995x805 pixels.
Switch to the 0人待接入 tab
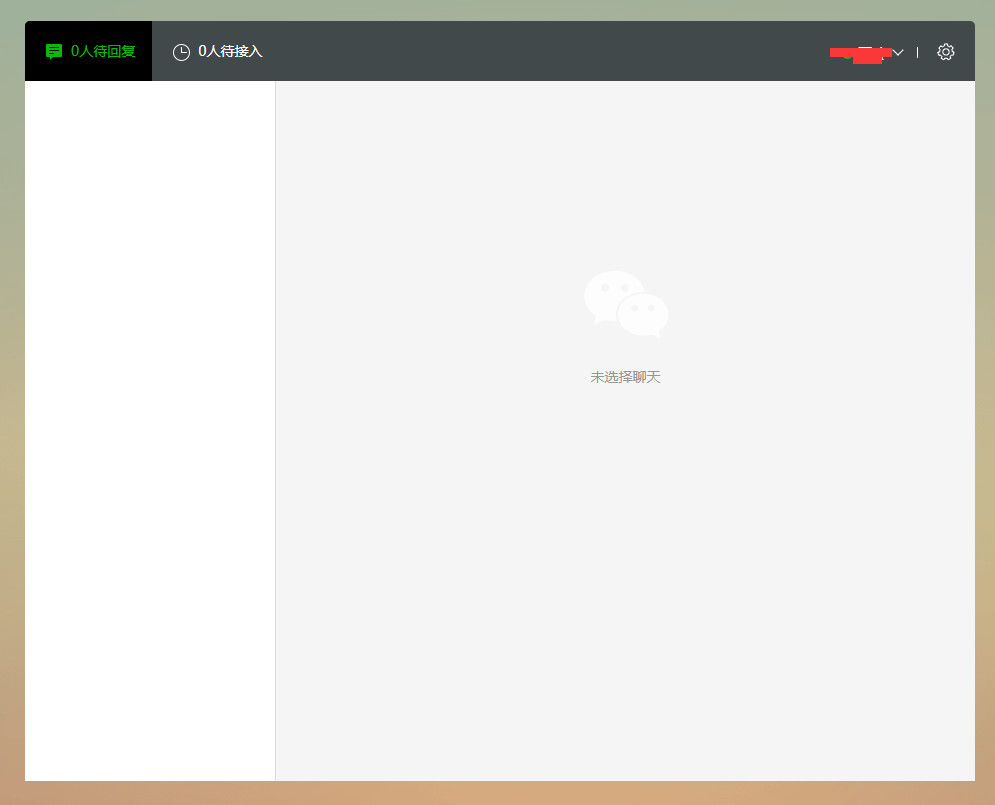tap(218, 51)
